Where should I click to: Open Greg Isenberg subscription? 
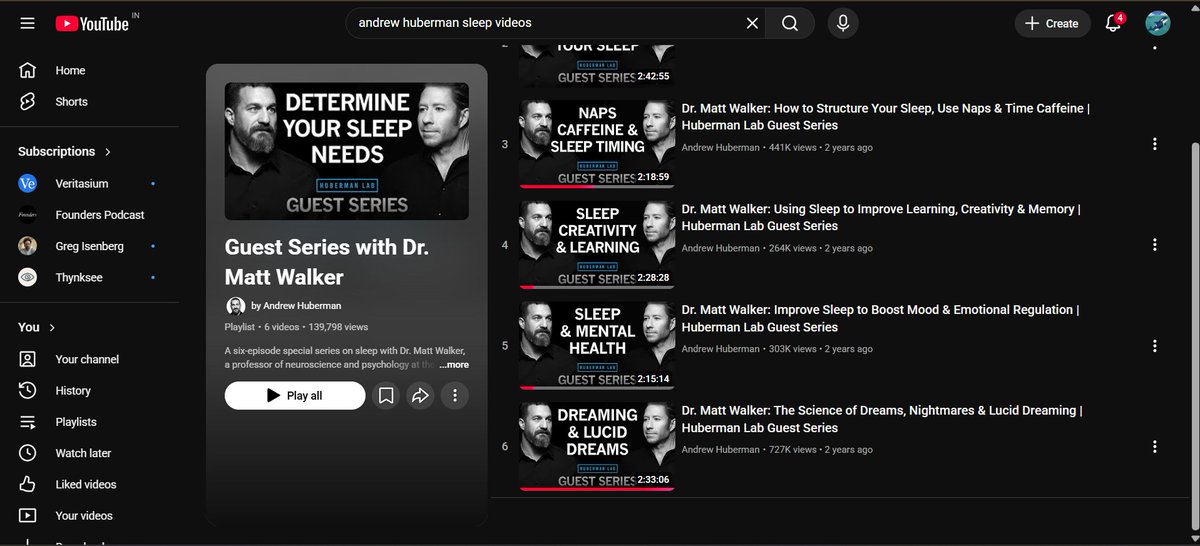[90, 246]
